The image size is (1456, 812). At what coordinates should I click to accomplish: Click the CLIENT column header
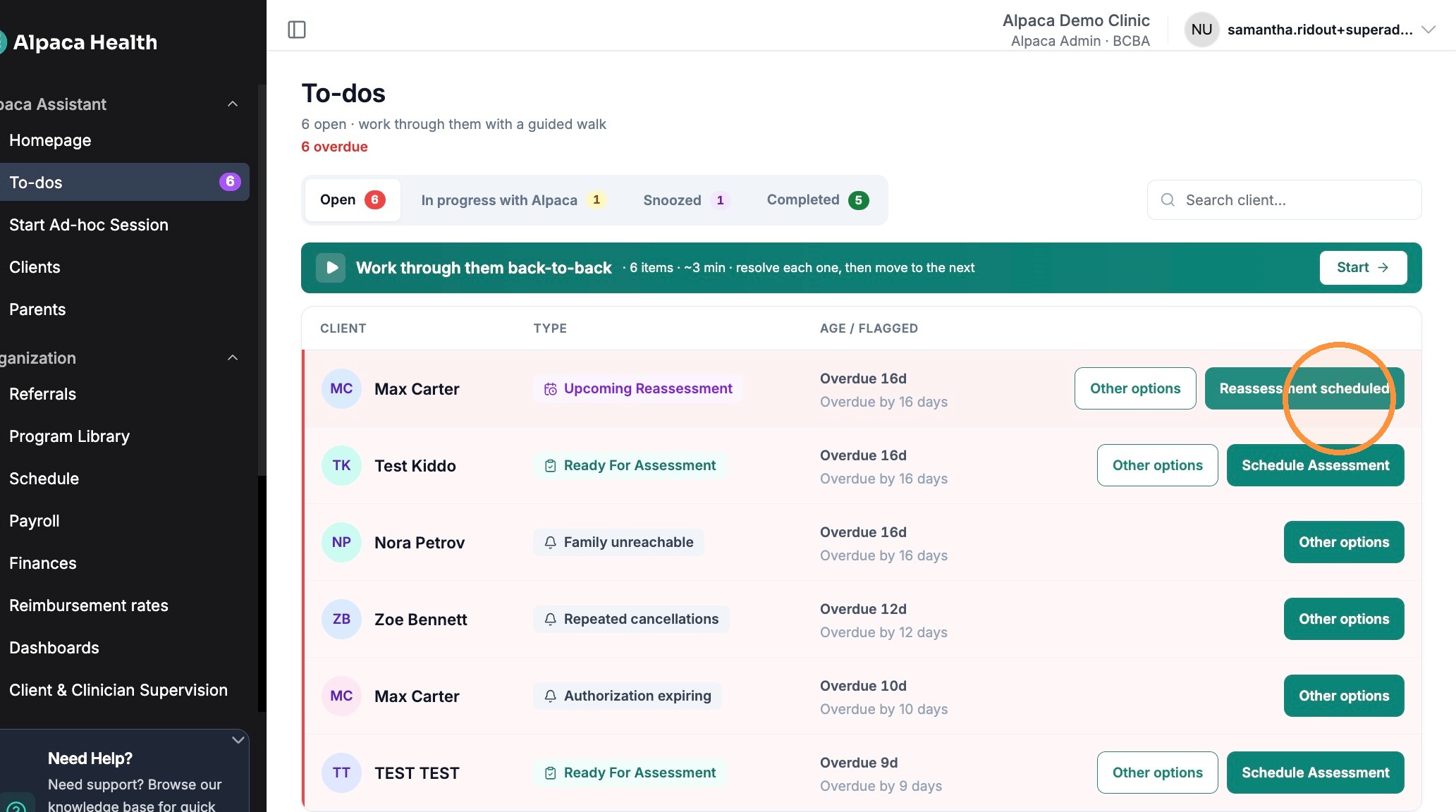[343, 328]
